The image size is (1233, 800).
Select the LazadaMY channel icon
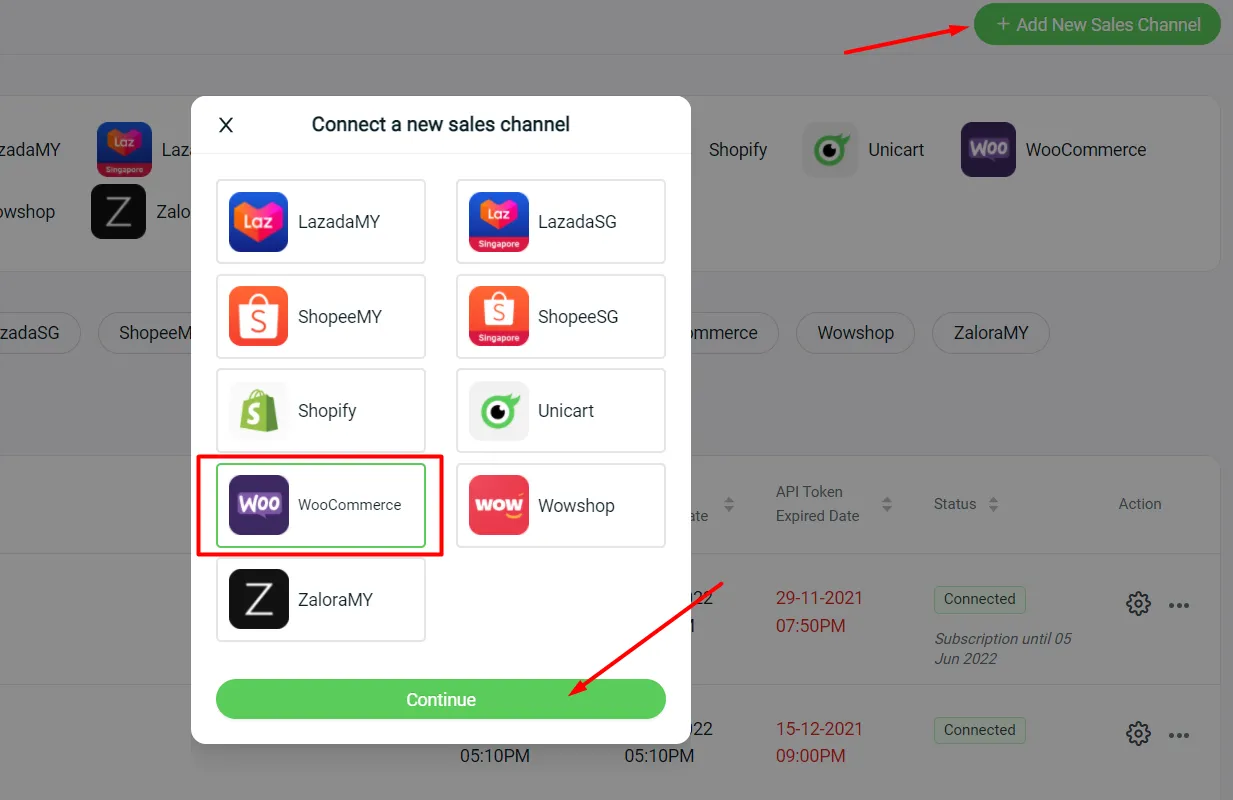(x=259, y=222)
